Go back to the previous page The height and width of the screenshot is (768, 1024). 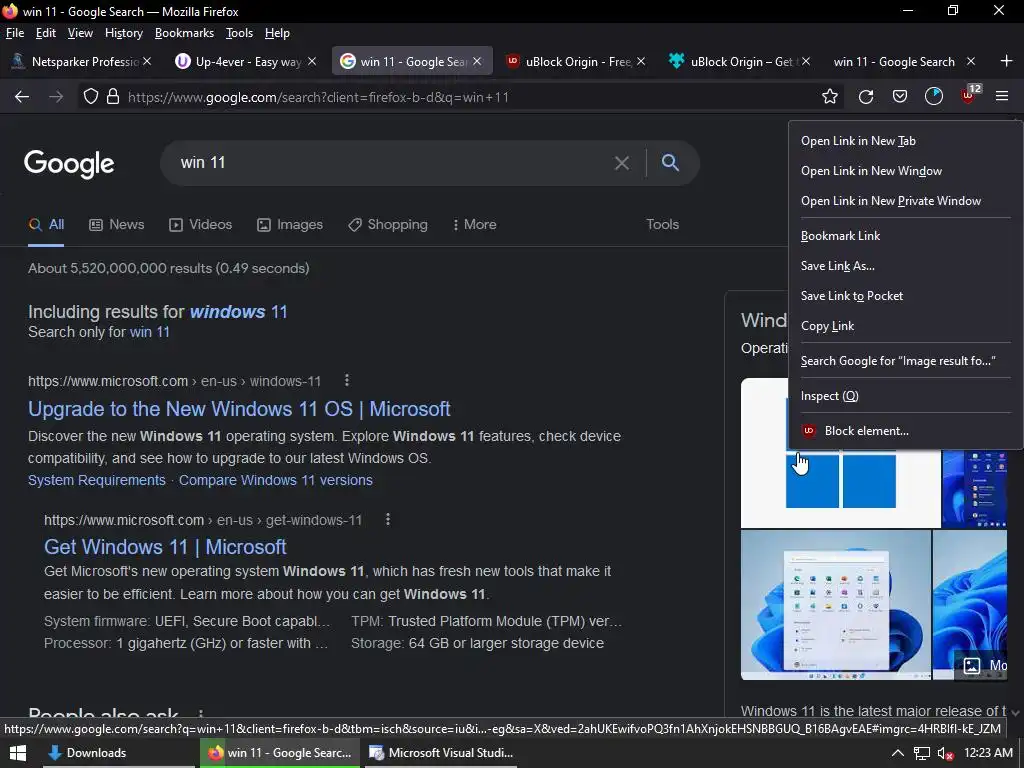coord(22,97)
